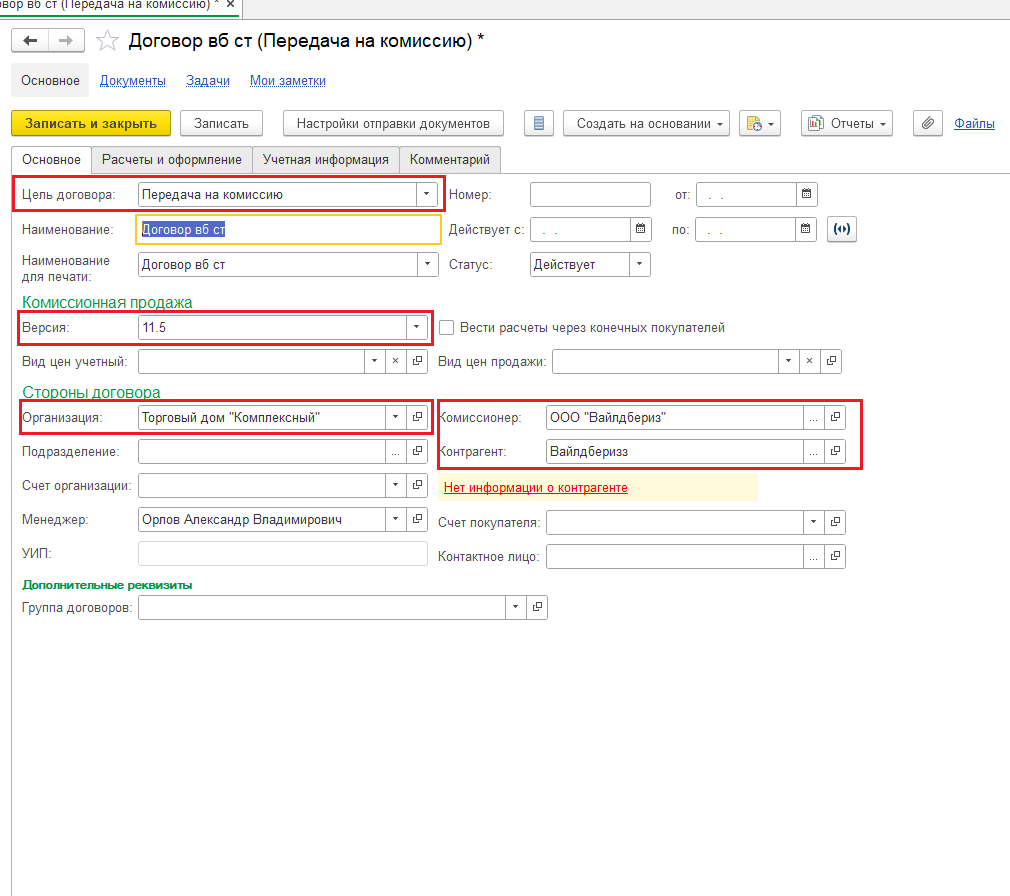
Task: Open the 'Документы' navigation link
Action: pyautogui.click(x=133, y=81)
